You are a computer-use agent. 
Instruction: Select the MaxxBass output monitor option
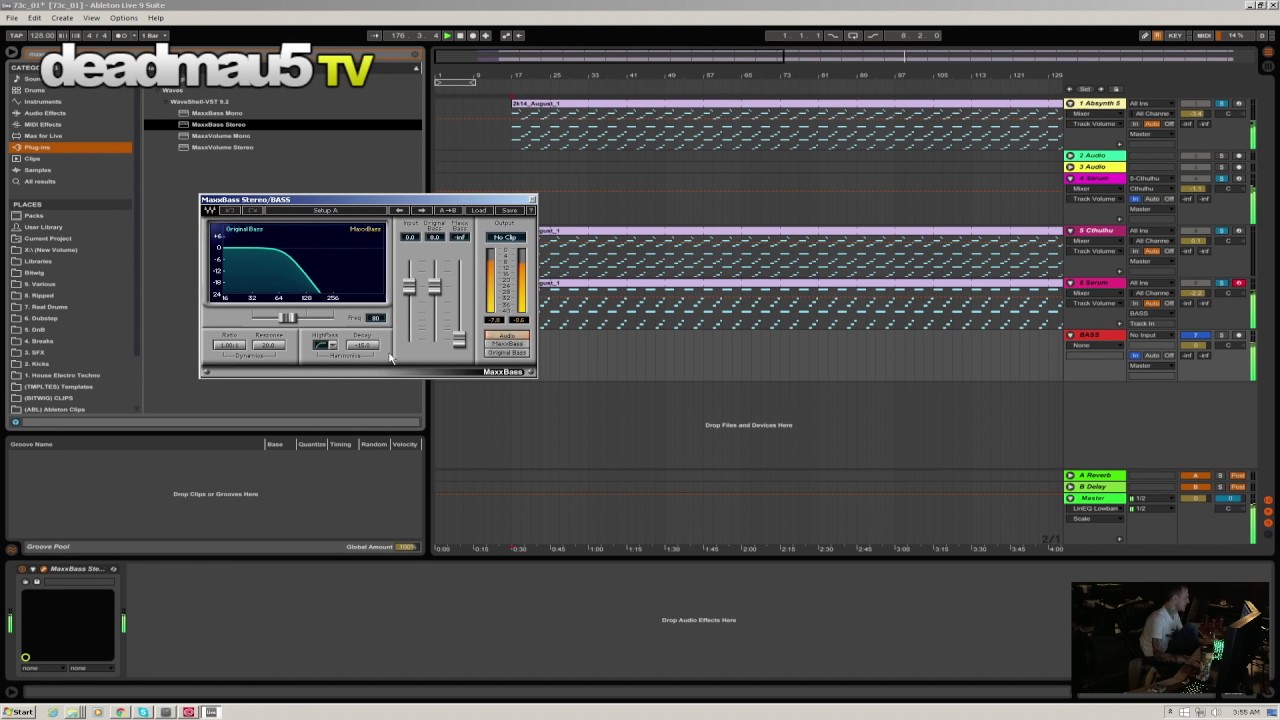coord(507,344)
